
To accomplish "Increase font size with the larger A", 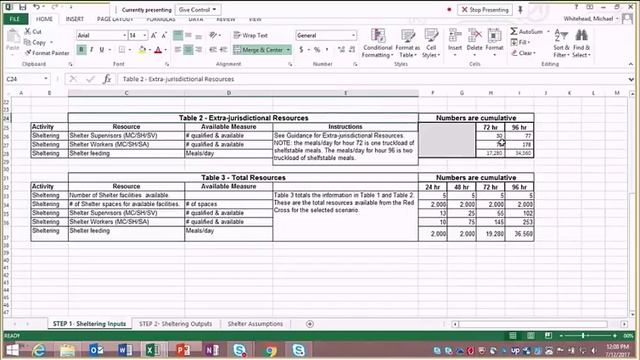I will point(154,36).
